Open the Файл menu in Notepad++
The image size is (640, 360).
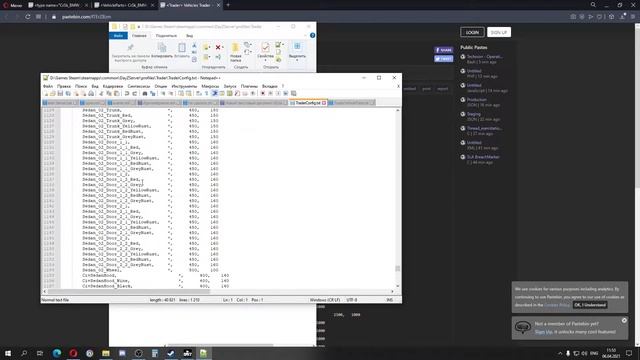(x=48, y=86)
